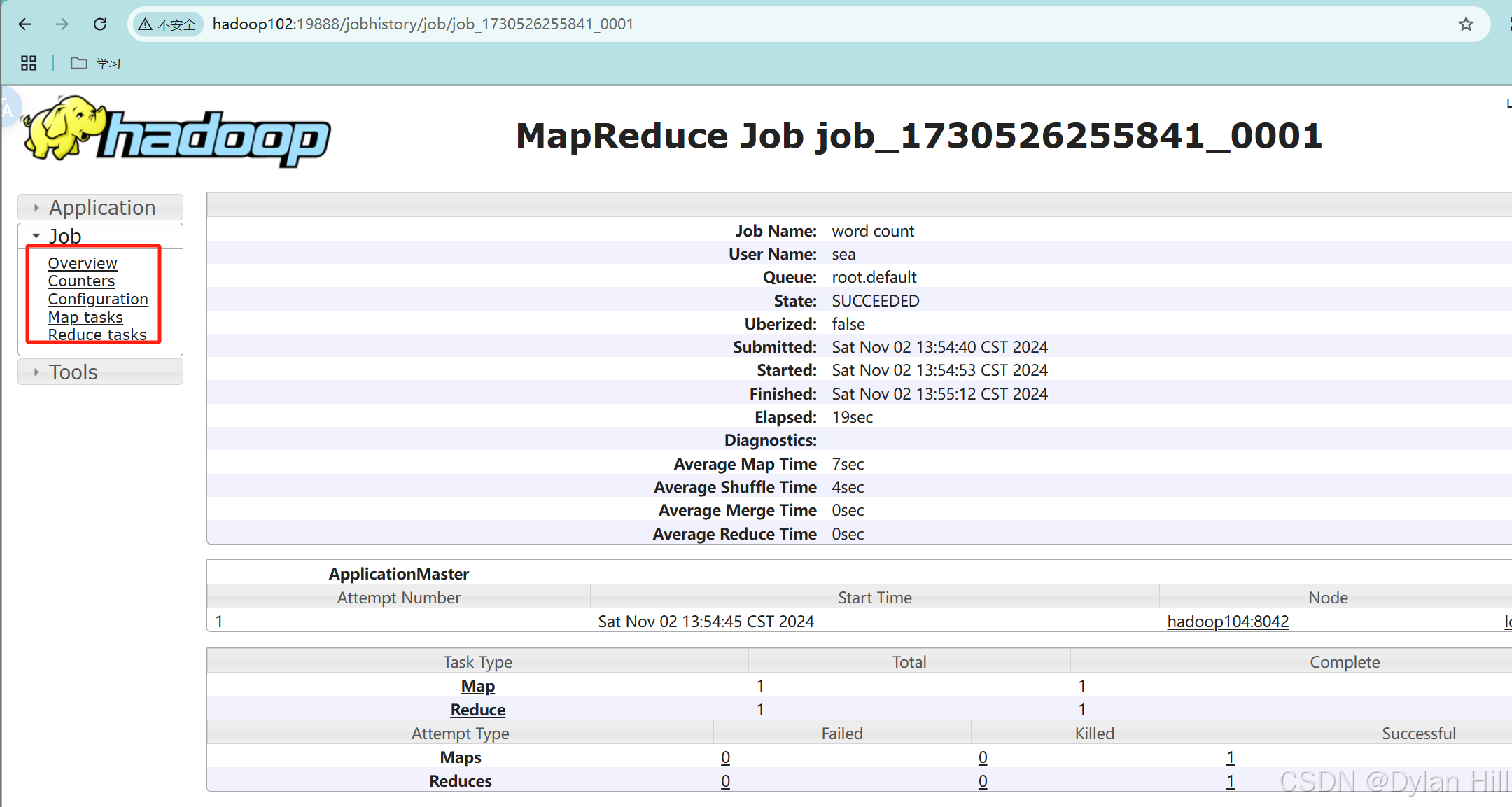Open the apps grid icon in bookmarks bar

point(29,64)
